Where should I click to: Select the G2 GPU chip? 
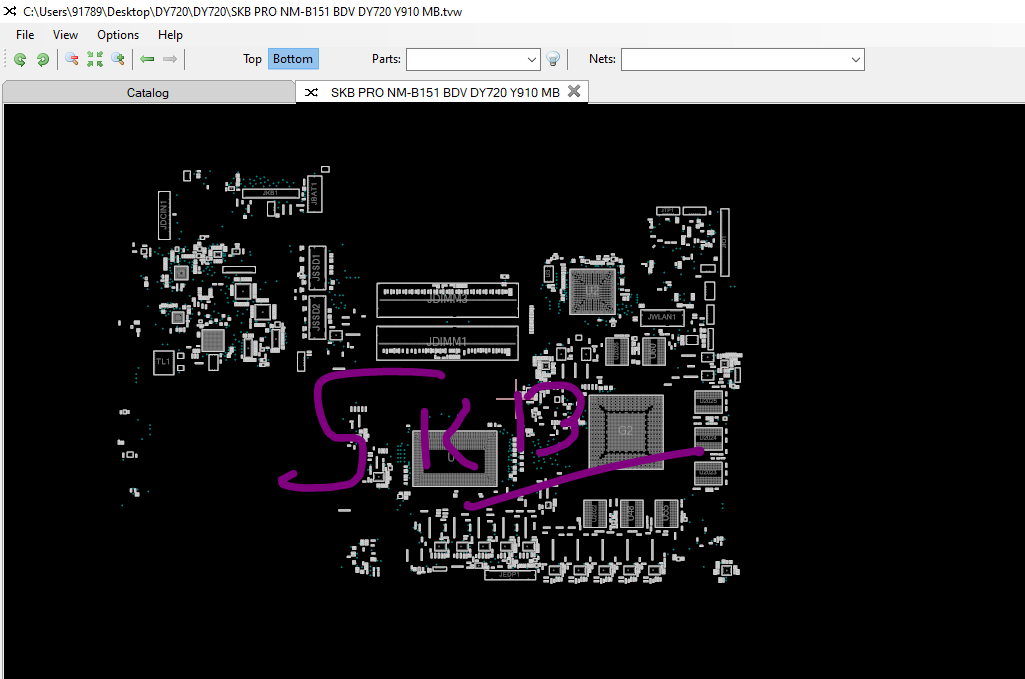[x=626, y=431]
